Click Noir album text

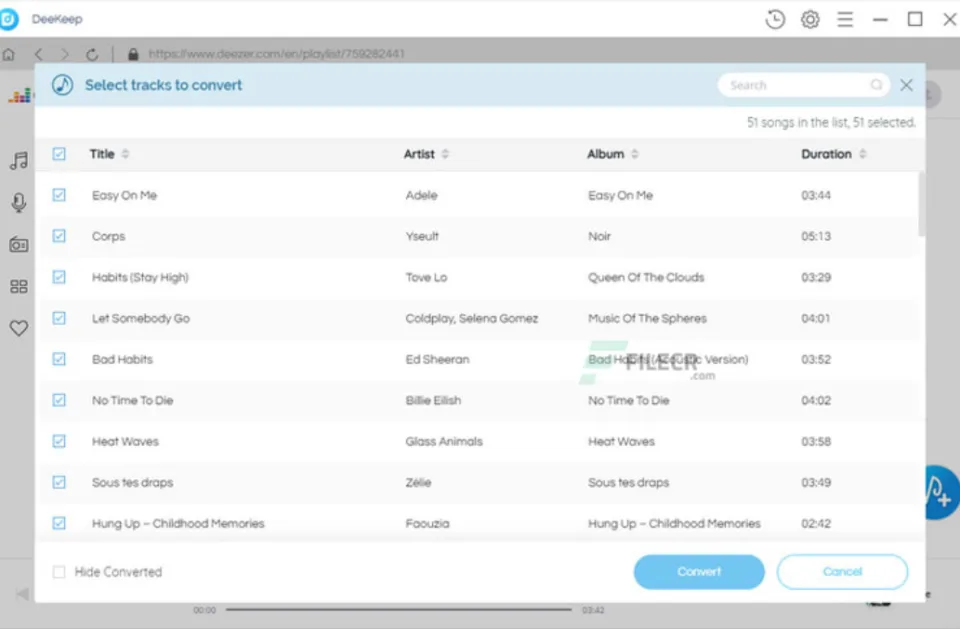[599, 236]
